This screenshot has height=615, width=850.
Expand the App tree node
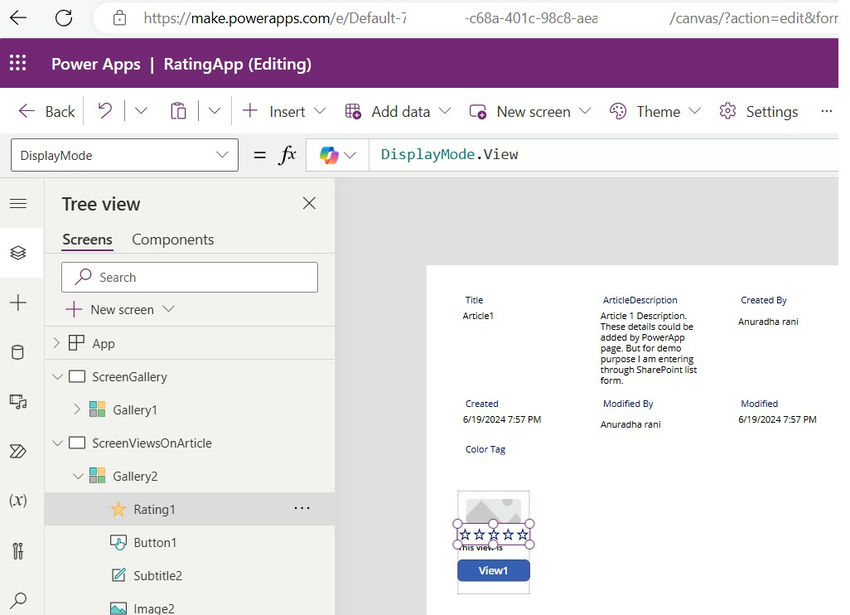[56, 344]
